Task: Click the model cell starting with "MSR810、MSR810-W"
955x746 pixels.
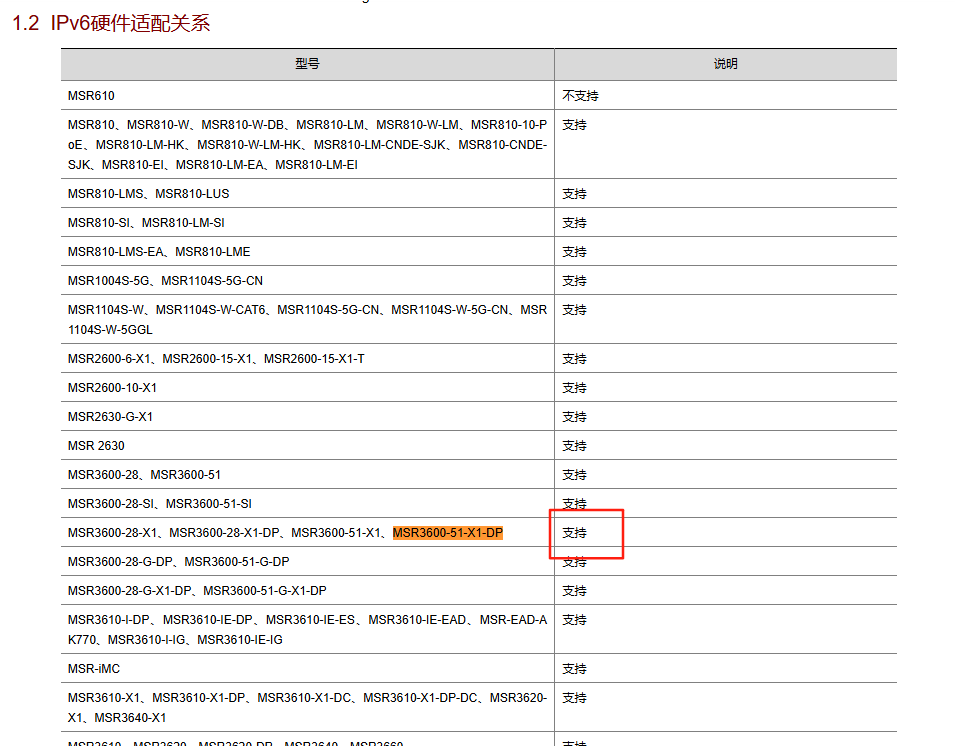Action: tap(308, 144)
